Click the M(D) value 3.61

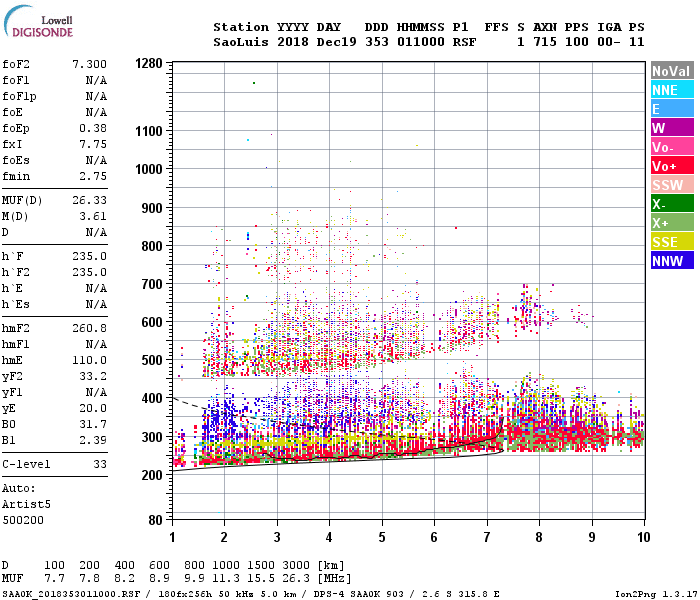(x=93, y=216)
